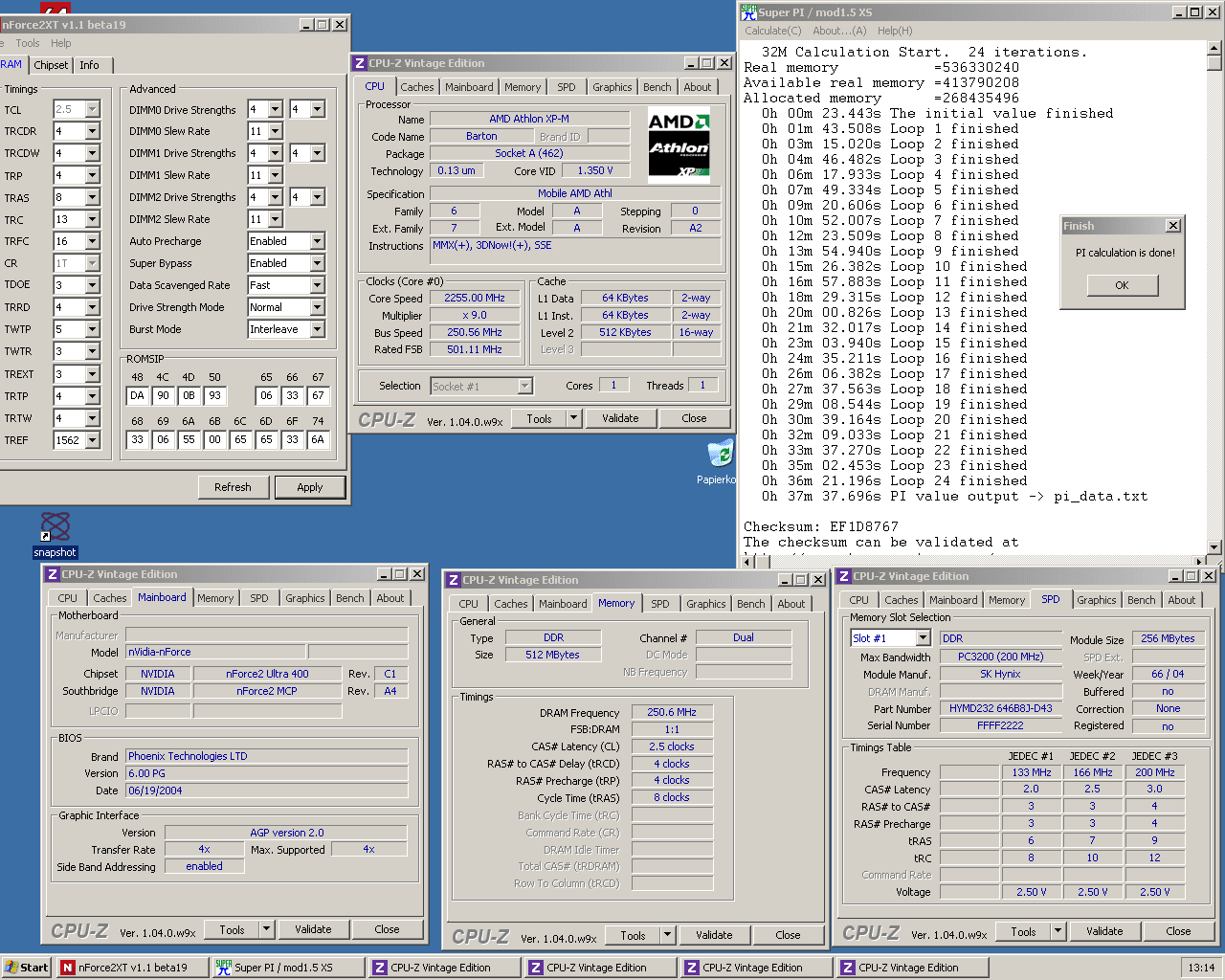Expand the Burst Mode Interleave dropdown
The image size is (1225, 980).
[x=317, y=329]
